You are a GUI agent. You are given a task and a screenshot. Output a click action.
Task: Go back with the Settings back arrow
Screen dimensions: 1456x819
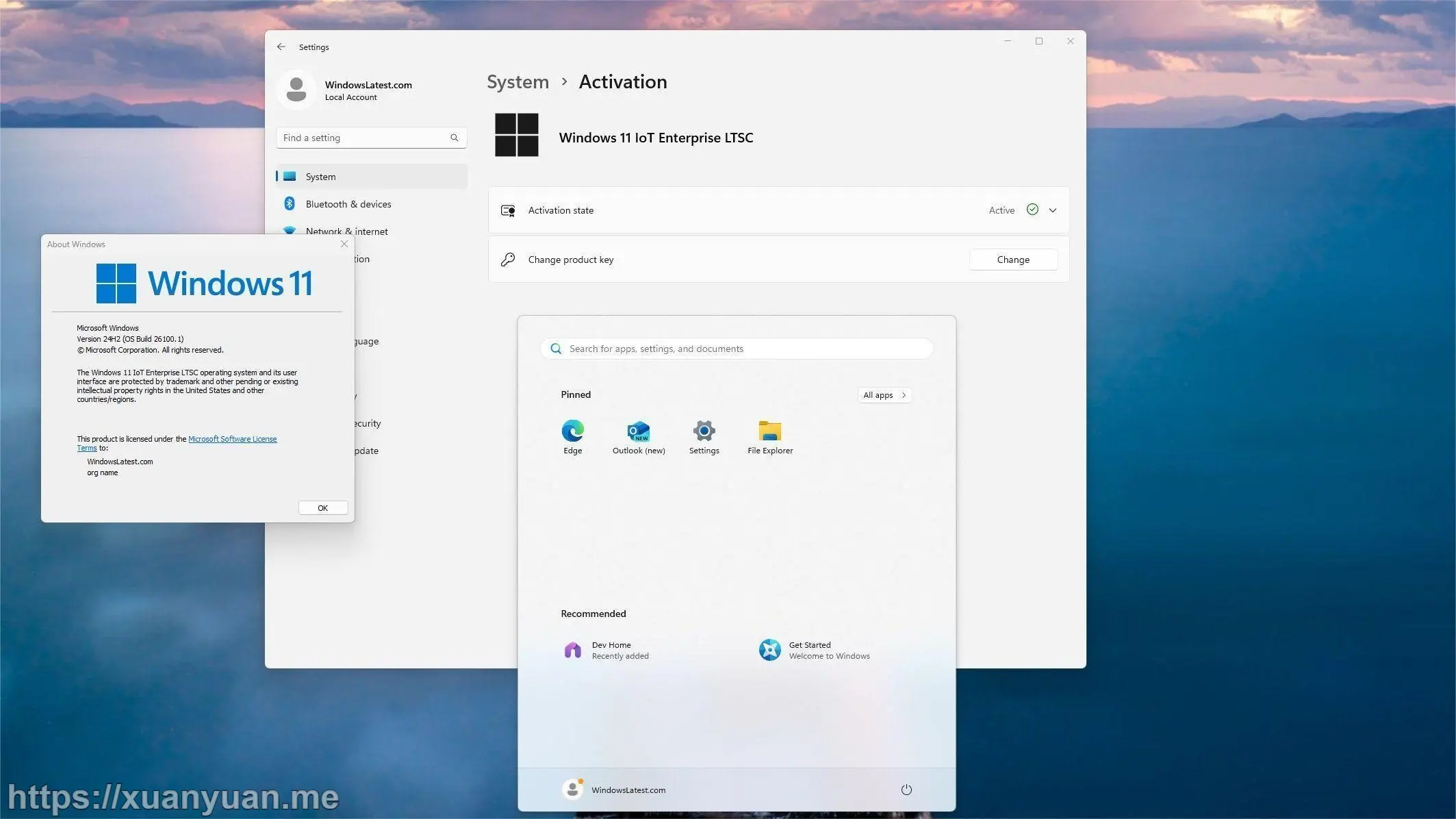281,47
